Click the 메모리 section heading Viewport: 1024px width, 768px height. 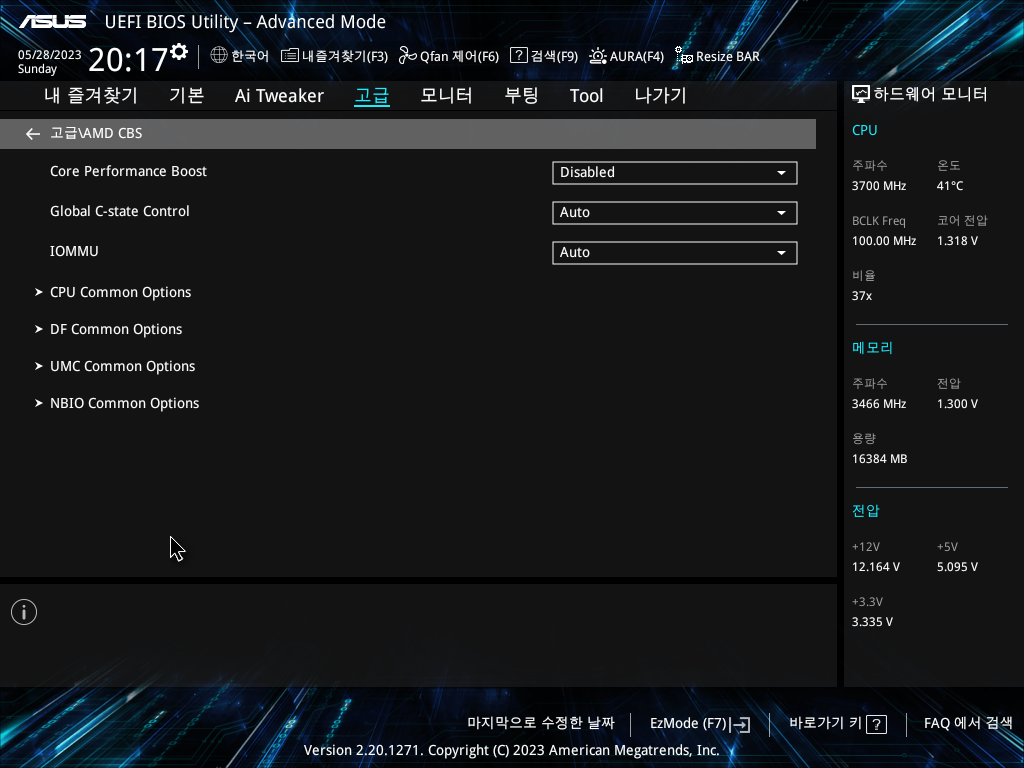click(x=872, y=347)
